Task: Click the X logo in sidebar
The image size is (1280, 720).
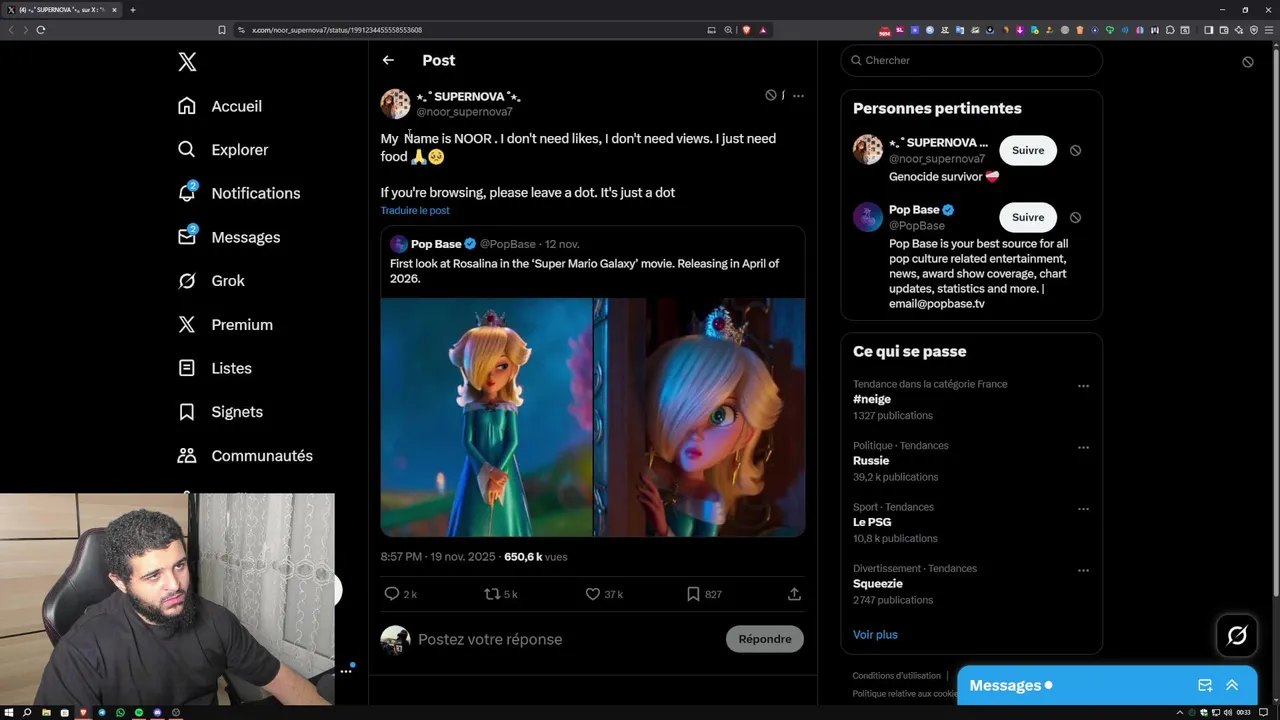Action: [x=187, y=62]
